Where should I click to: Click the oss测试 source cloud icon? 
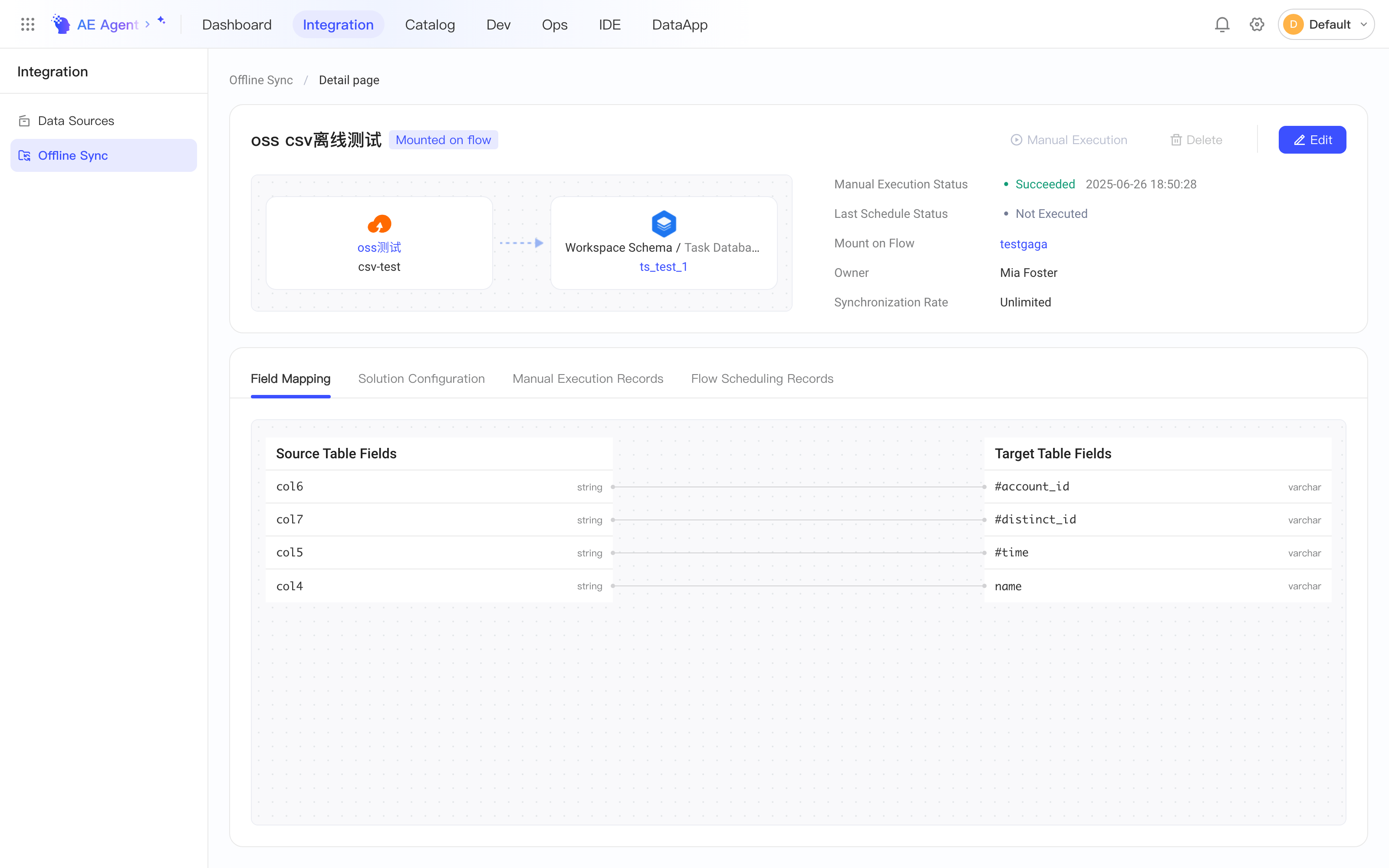tap(379, 224)
